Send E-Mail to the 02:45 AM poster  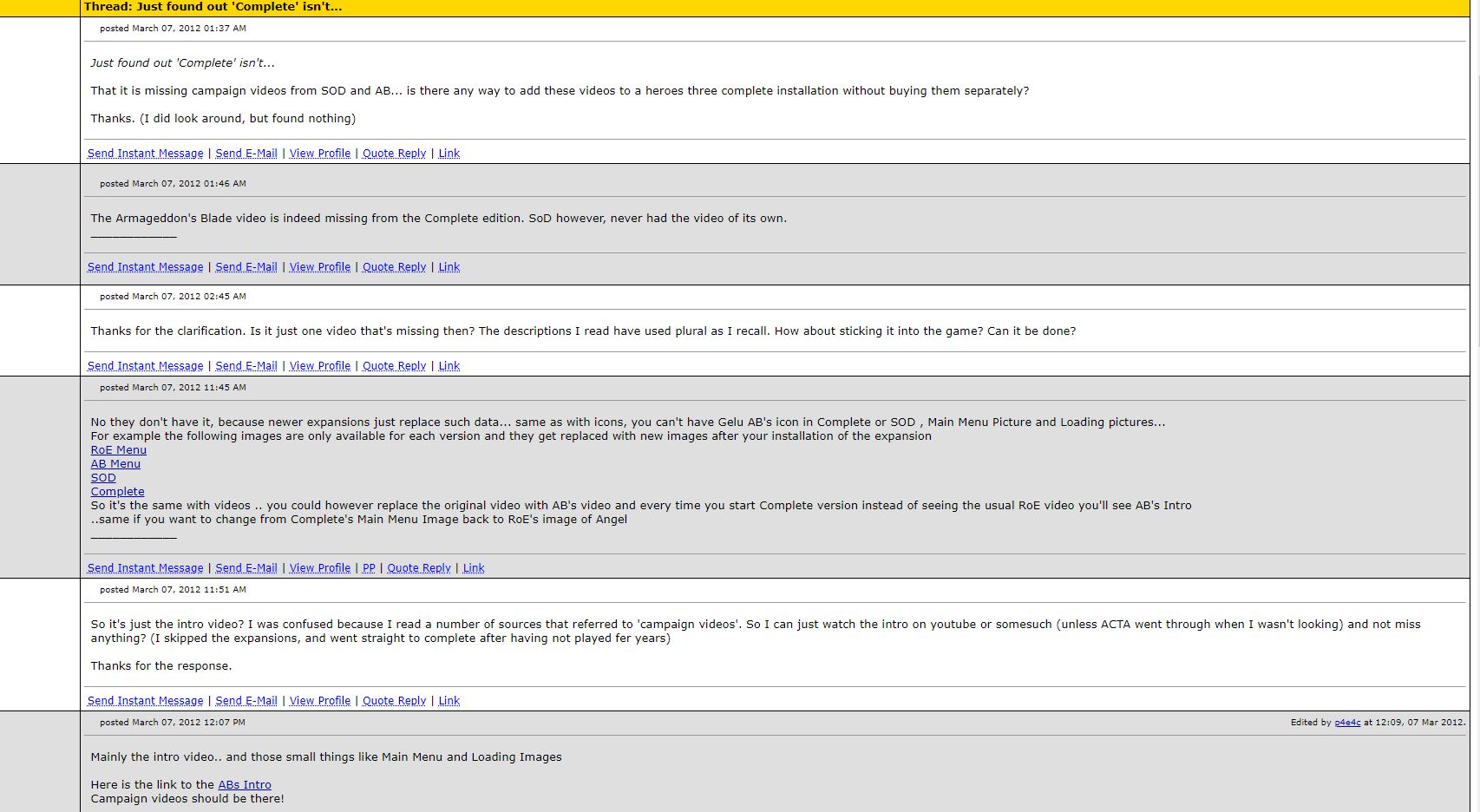point(246,366)
